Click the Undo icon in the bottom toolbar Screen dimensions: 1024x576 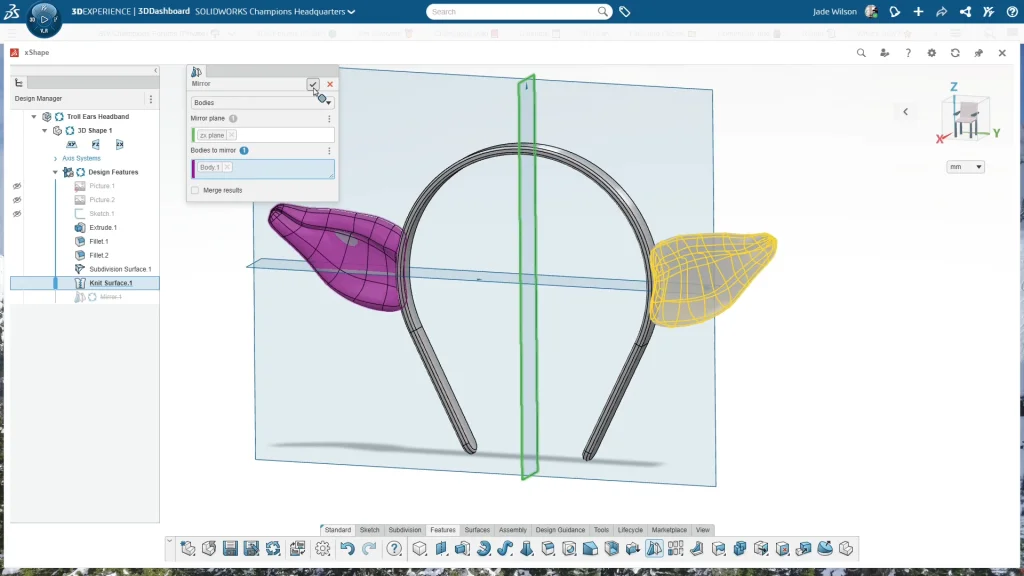(347, 548)
